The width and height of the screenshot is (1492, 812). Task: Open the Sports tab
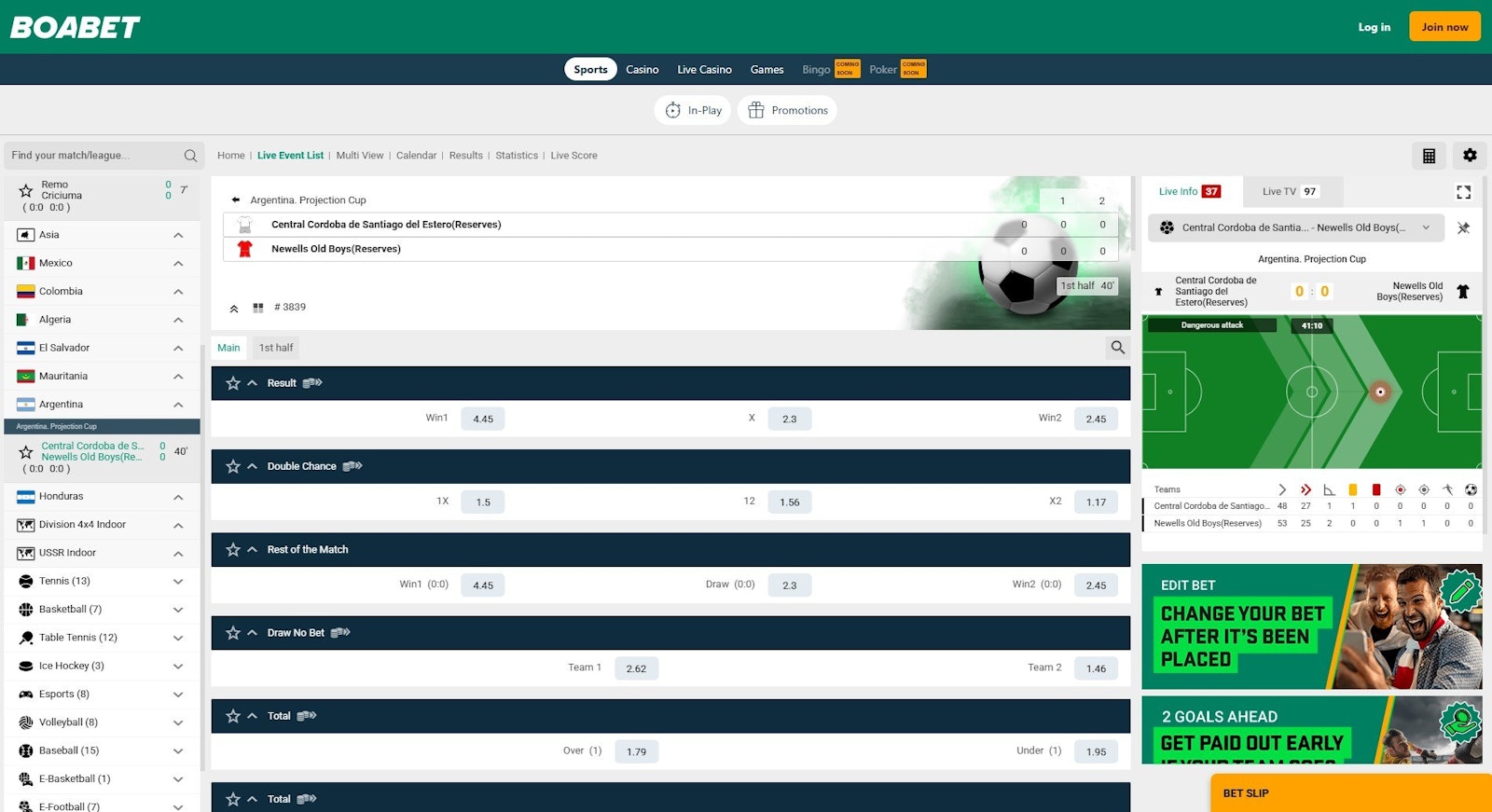(x=590, y=69)
